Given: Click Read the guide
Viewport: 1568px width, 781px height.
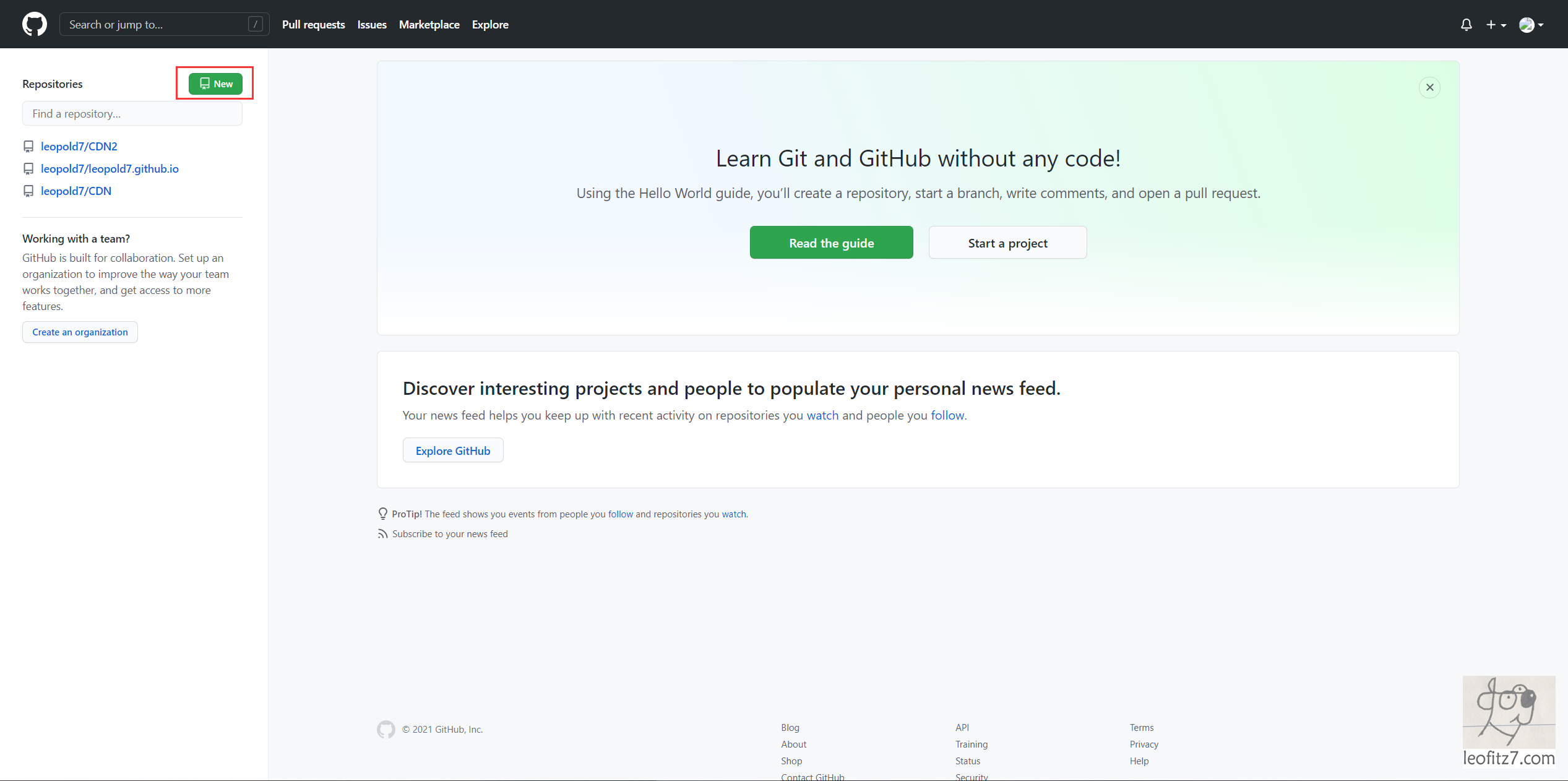Looking at the screenshot, I should (831, 243).
